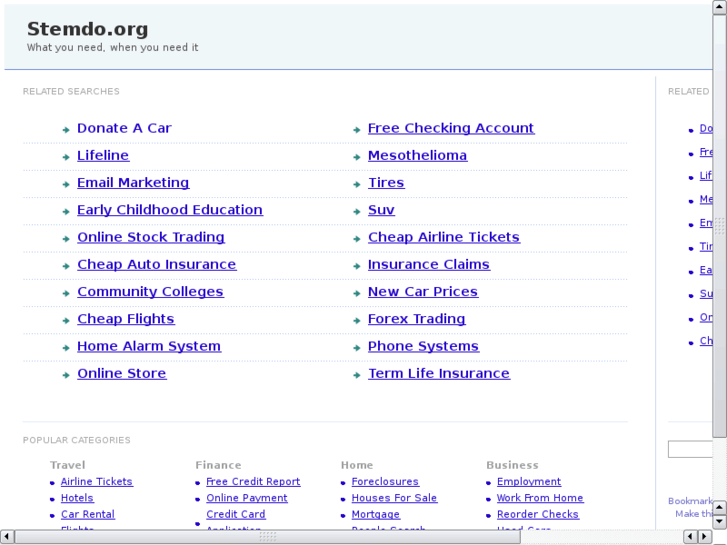Click the scroll-down arrow of the vertical scrollbar
Image resolution: width=727 pixels, height=545 pixels.
719,521
